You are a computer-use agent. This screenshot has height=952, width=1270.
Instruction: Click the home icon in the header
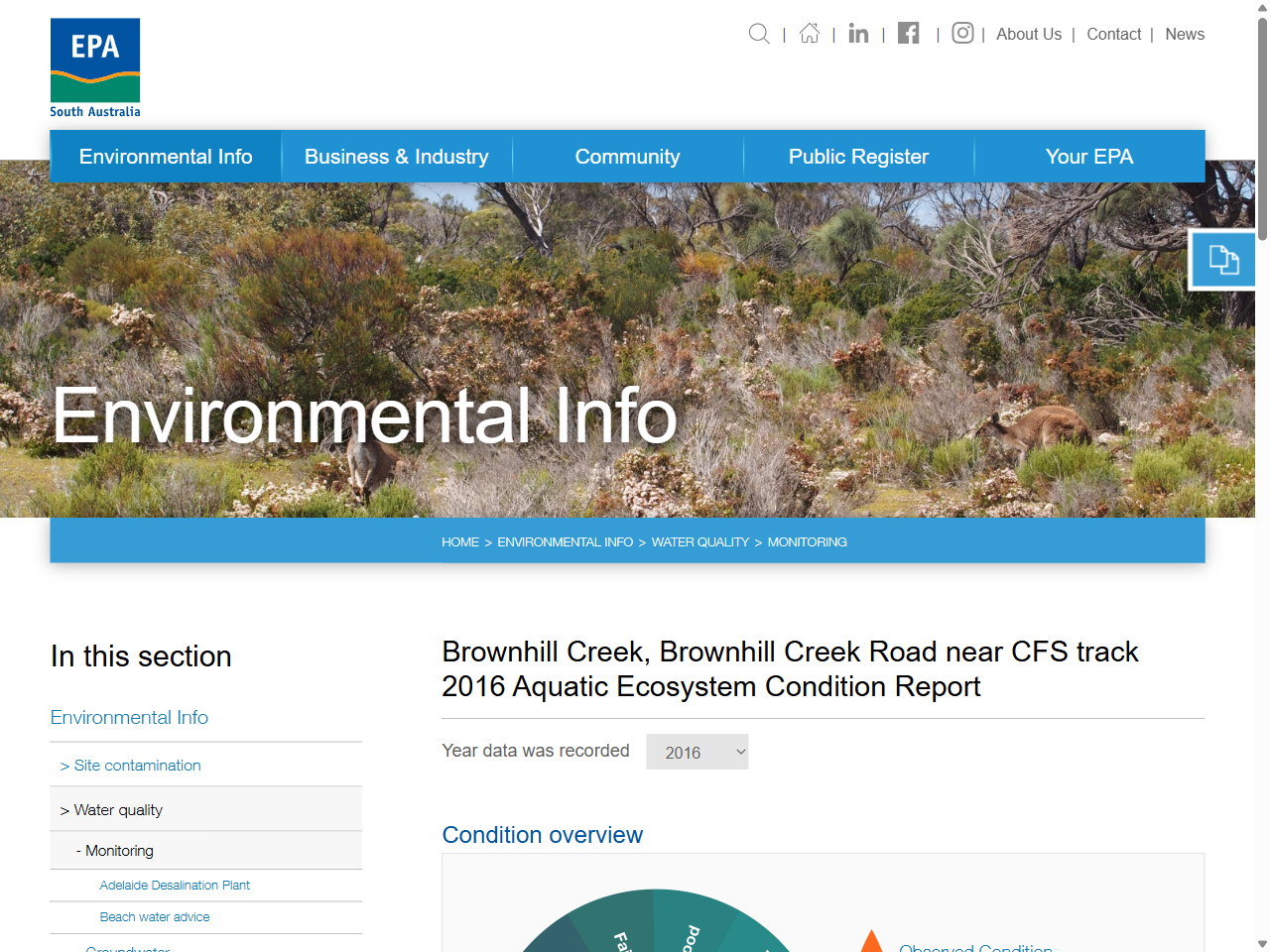click(x=809, y=33)
